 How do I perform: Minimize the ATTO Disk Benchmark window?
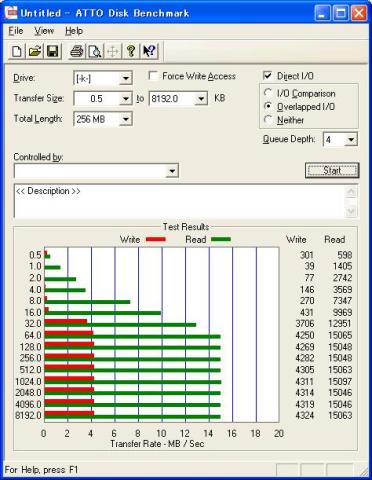point(322,13)
